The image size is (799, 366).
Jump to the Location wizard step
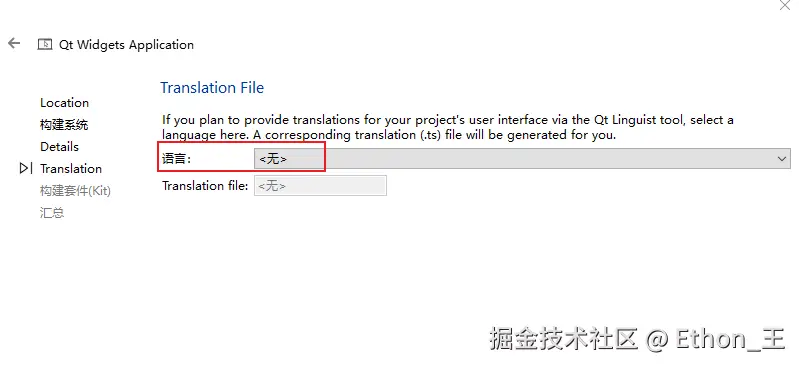coord(64,102)
